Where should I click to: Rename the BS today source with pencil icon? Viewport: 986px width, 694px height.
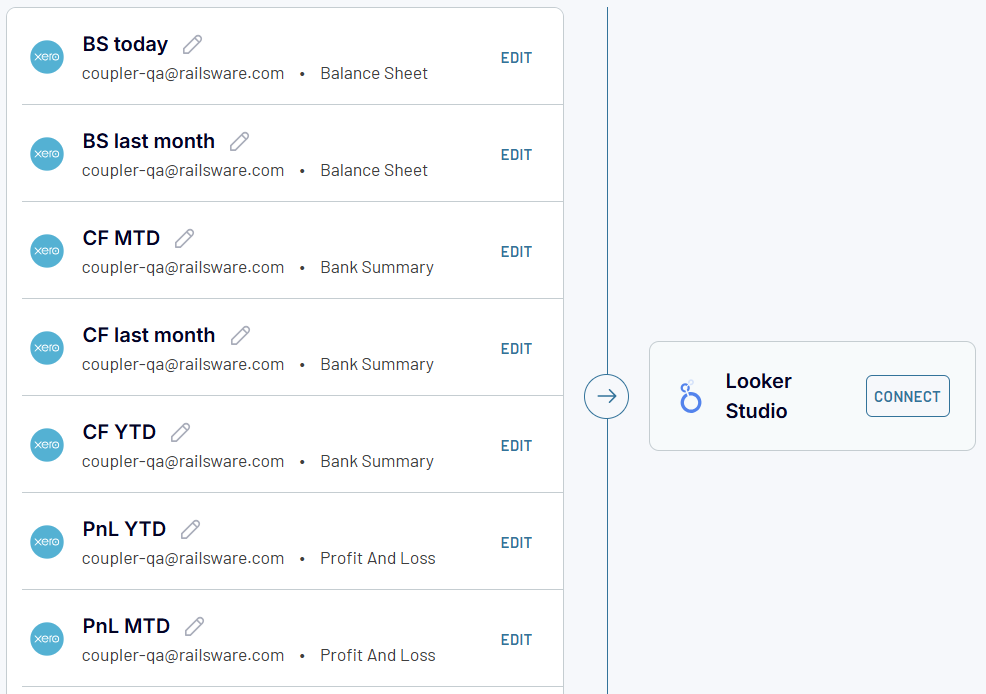(192, 45)
